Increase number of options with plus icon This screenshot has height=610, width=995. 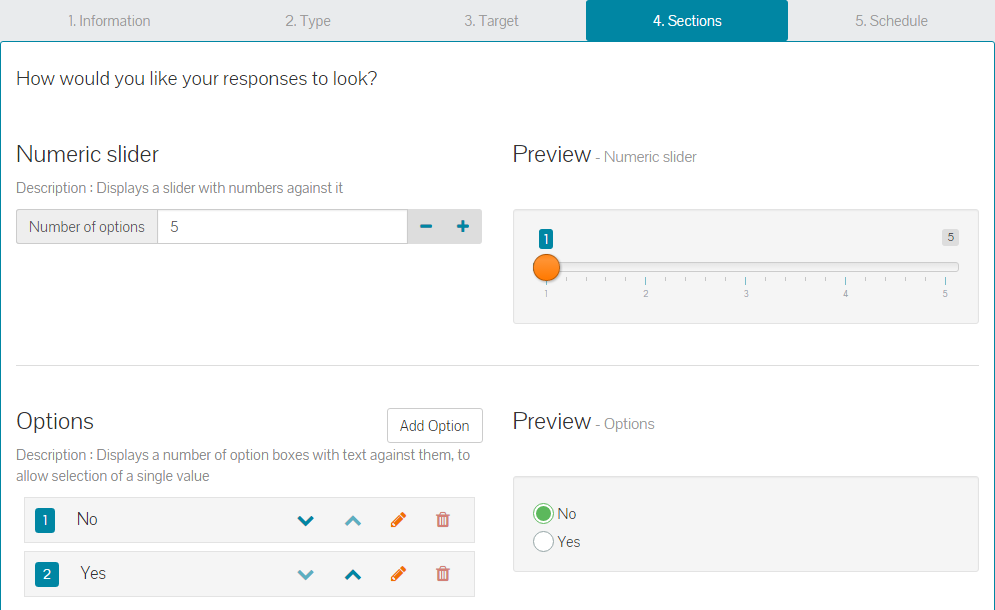[463, 227]
